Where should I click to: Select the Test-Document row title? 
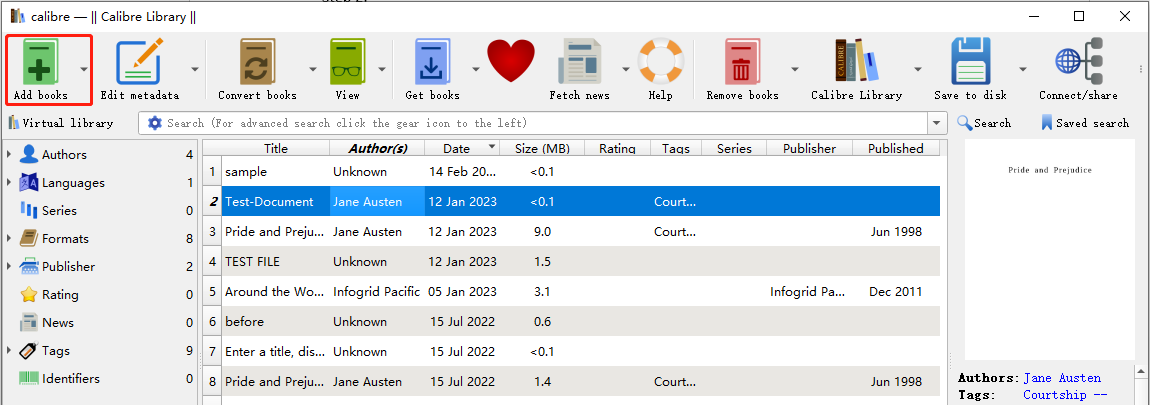[269, 202]
